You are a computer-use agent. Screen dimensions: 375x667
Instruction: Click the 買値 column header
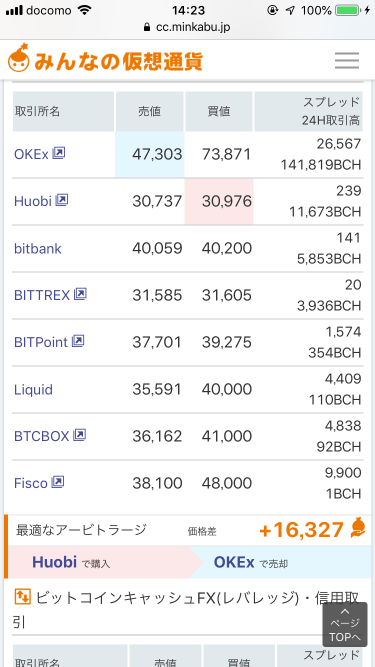(x=219, y=111)
